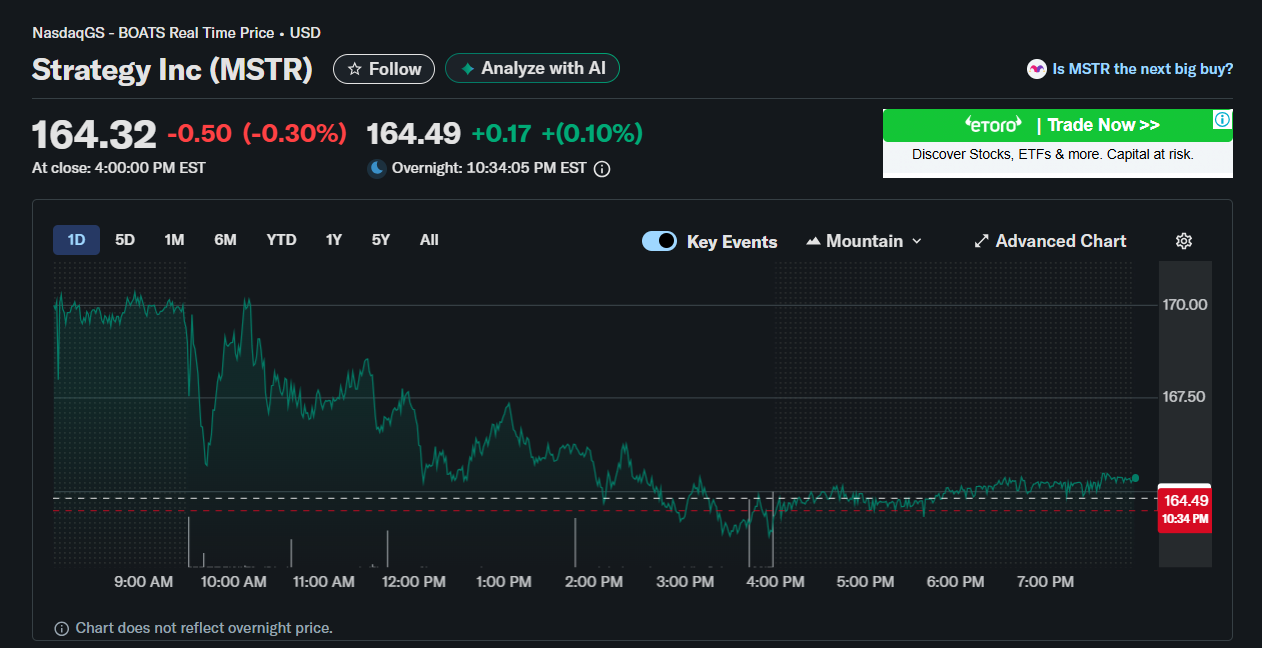
Task: Click the ad info icon on eToro banner
Action: (1222, 120)
